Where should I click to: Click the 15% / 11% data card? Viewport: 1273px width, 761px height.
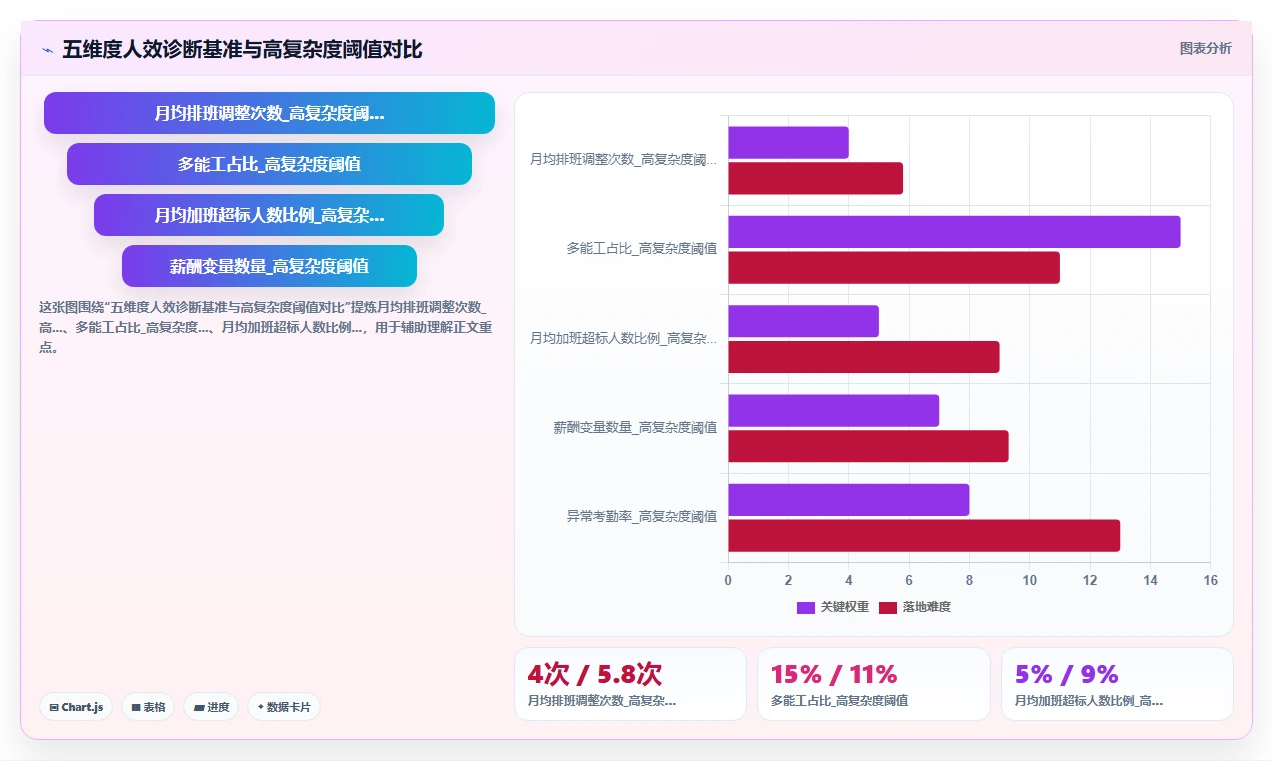coord(874,684)
